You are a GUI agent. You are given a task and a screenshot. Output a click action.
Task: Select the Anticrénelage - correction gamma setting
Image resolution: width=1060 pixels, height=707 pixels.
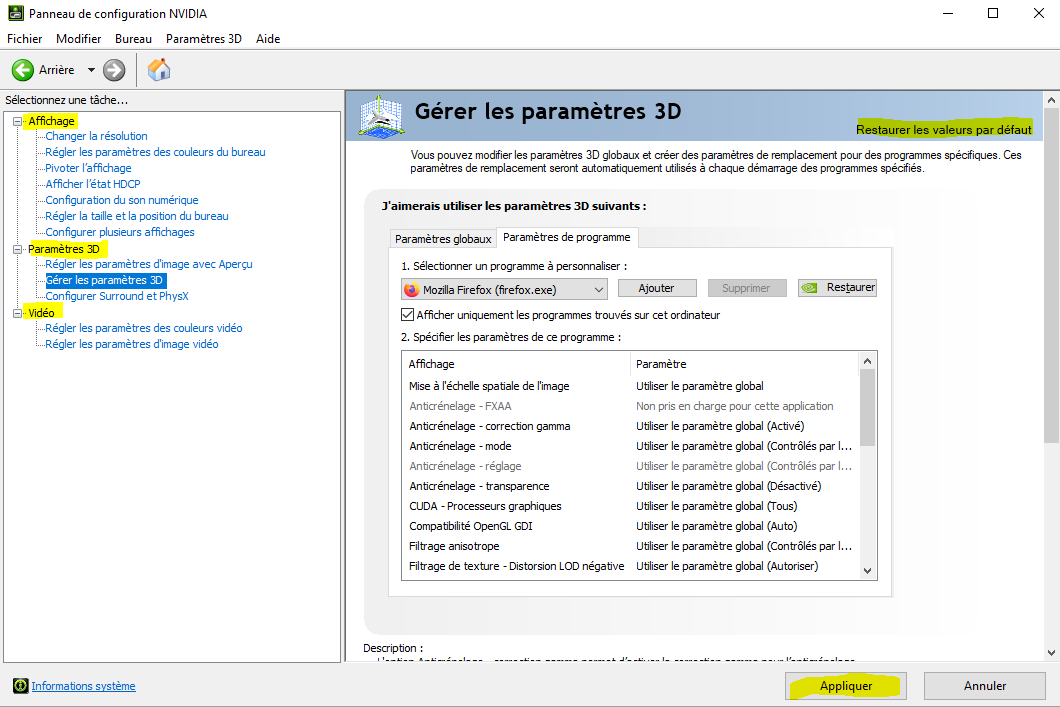(631, 426)
